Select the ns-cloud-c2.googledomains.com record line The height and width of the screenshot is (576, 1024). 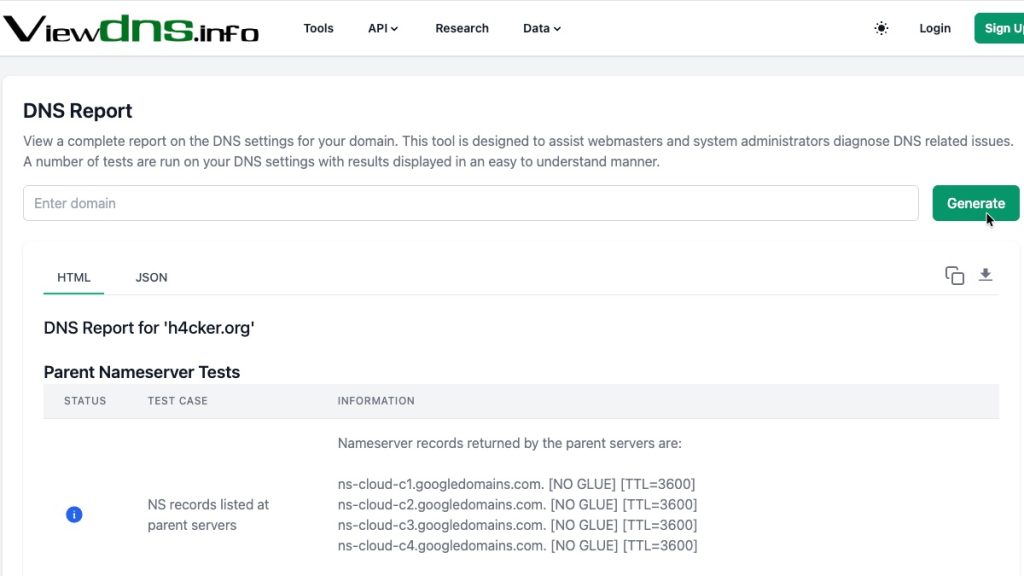click(517, 504)
